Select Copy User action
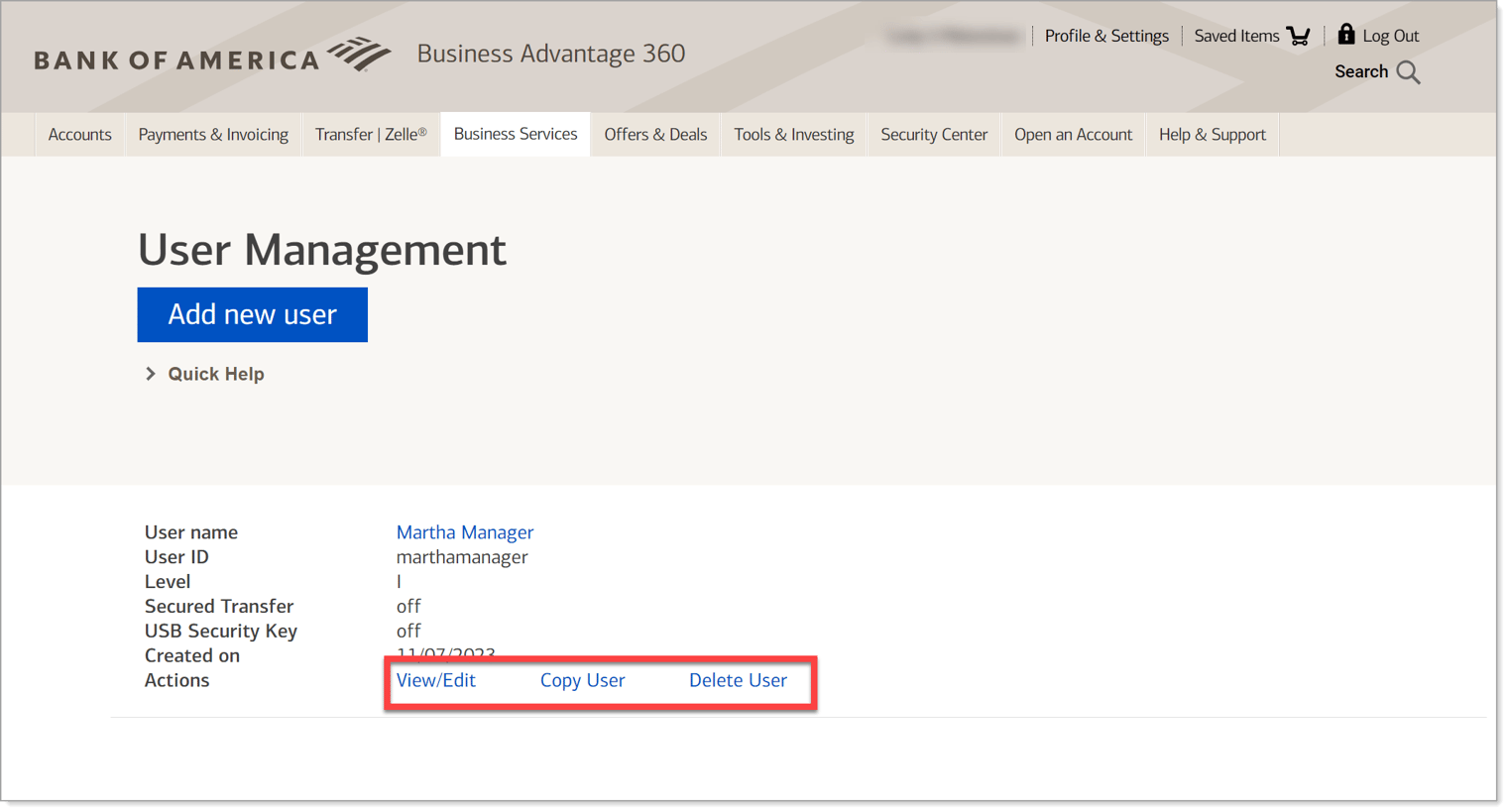The image size is (1508, 812). click(582, 680)
